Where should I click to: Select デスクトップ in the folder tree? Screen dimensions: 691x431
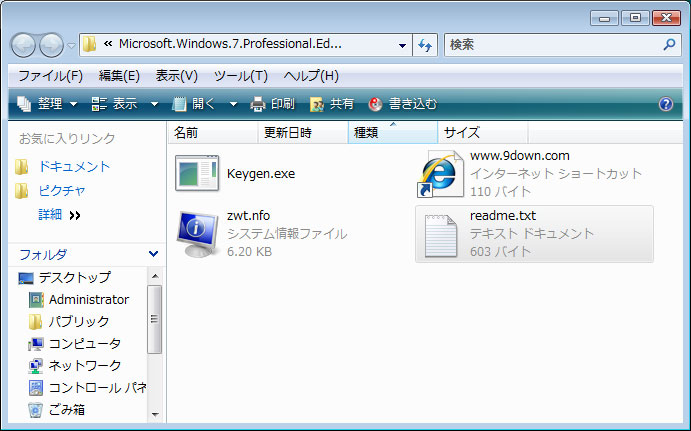pyautogui.click(x=74, y=277)
